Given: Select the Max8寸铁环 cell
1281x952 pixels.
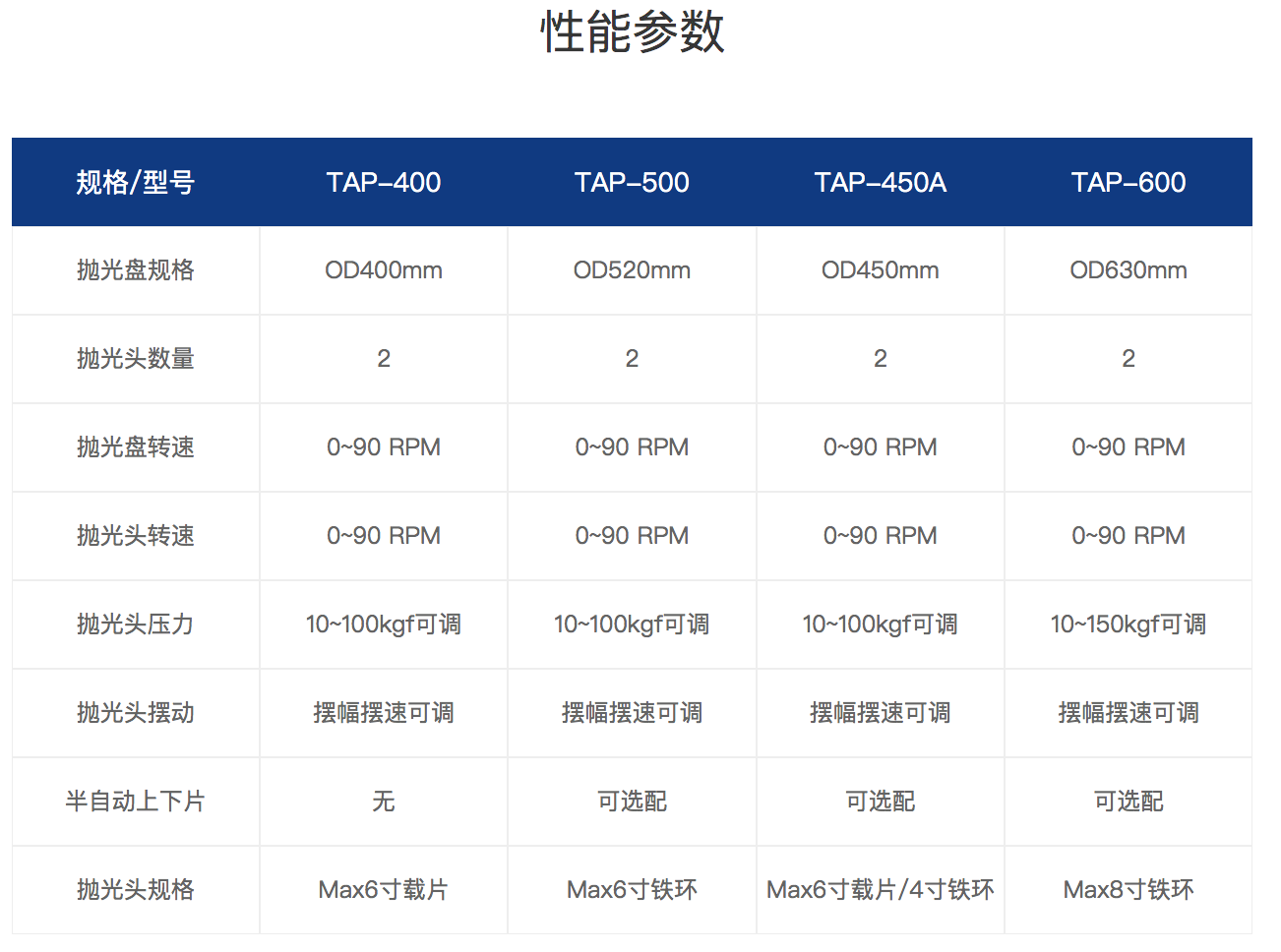Looking at the screenshot, I should (1128, 890).
